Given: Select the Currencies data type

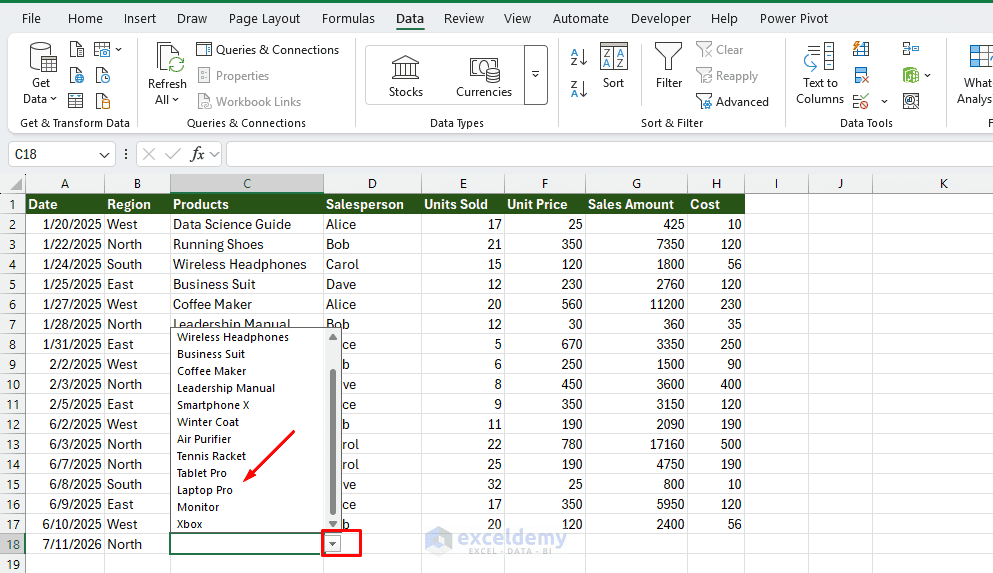Looking at the screenshot, I should pyautogui.click(x=484, y=76).
